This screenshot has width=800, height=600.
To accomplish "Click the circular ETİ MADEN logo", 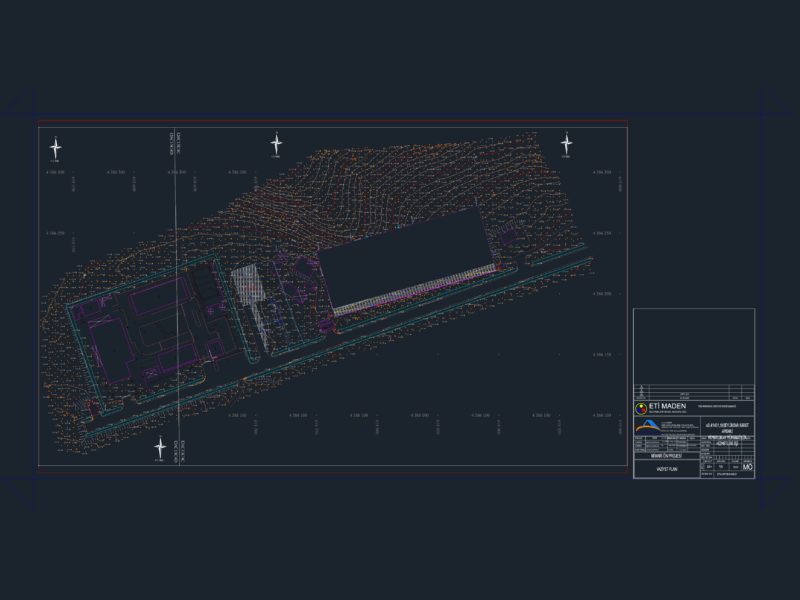I will (641, 408).
